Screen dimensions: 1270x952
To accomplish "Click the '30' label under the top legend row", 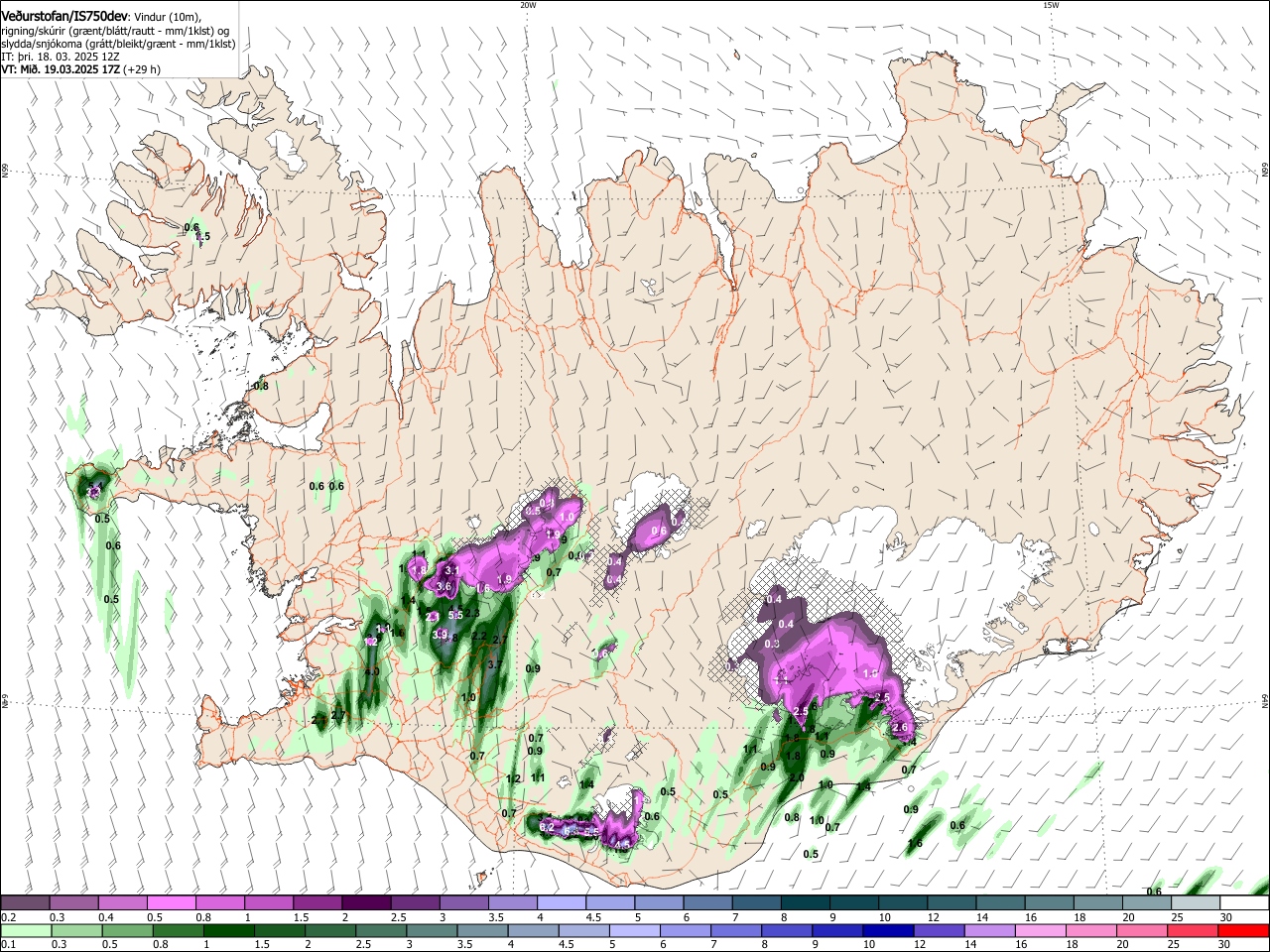I will pyautogui.click(x=1226, y=916).
